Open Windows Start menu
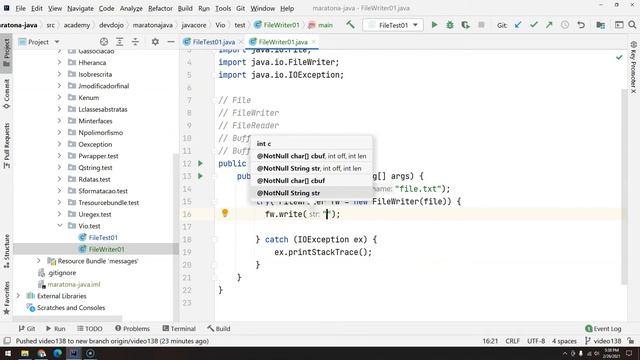640x360 pixels. [x=8, y=353]
